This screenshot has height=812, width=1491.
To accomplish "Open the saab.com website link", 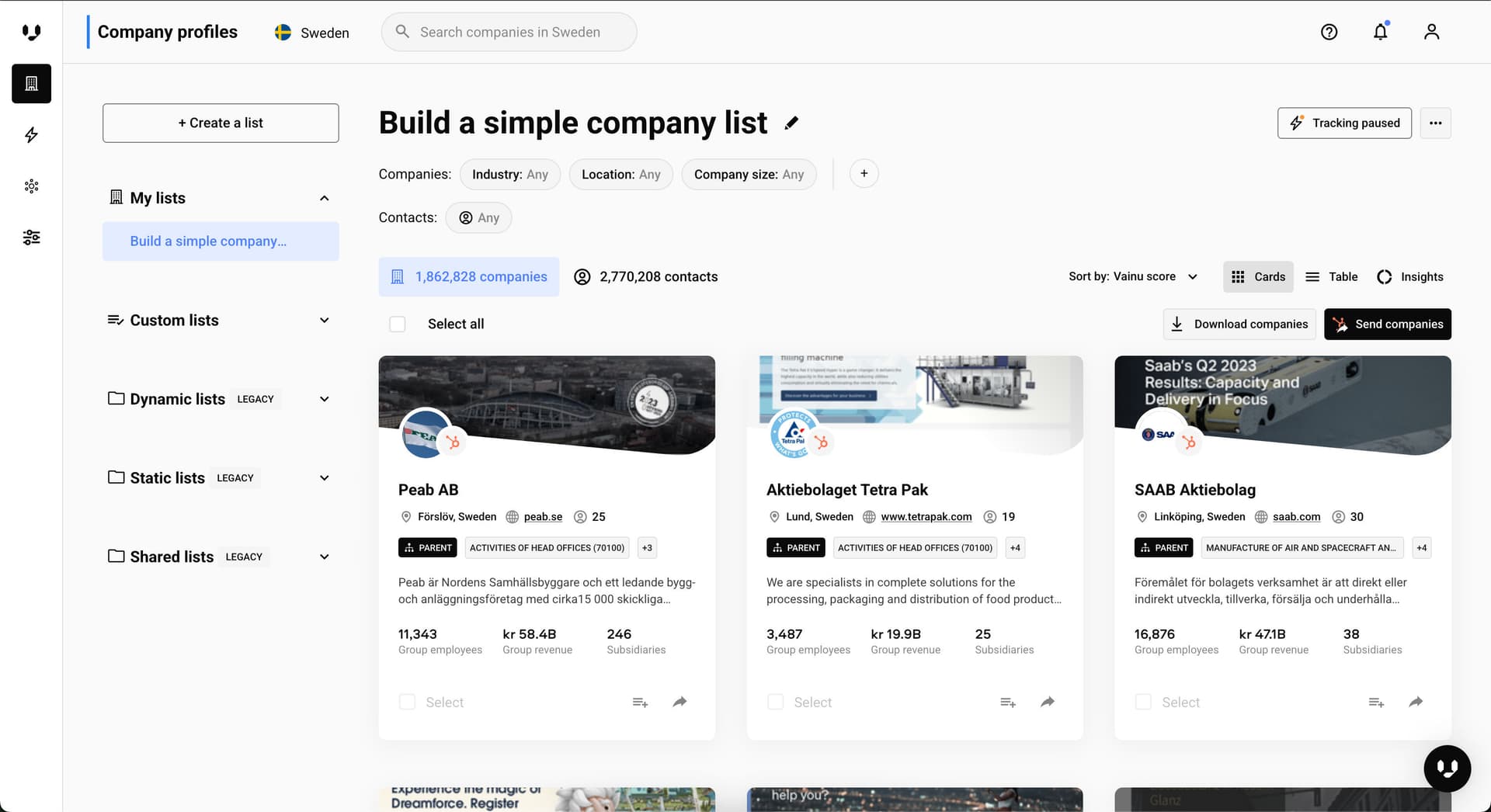I will pos(1296,517).
